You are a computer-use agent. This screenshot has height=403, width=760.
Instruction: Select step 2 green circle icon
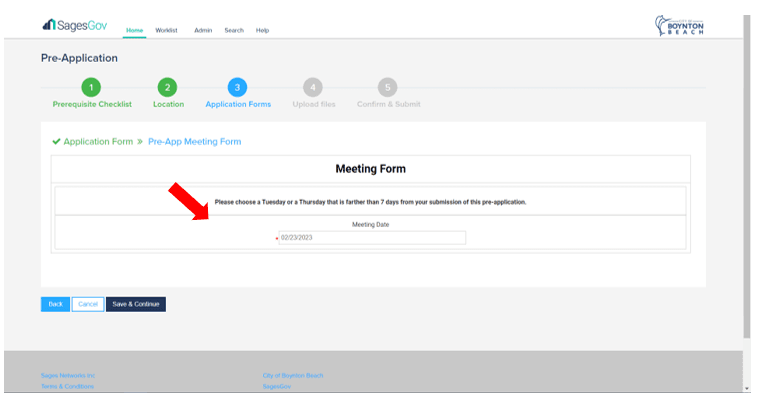tap(168, 88)
